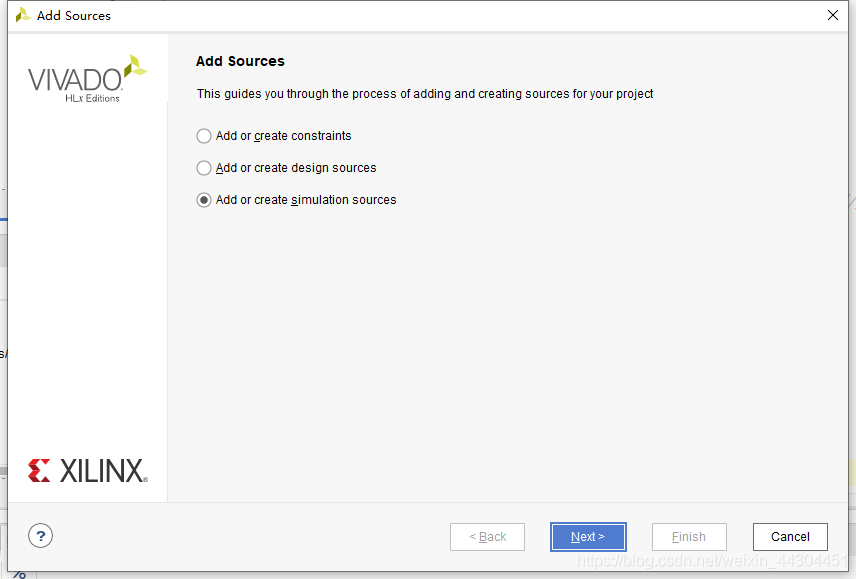The width and height of the screenshot is (856, 579).
Task: Go to the next wizard page
Action: [588, 537]
